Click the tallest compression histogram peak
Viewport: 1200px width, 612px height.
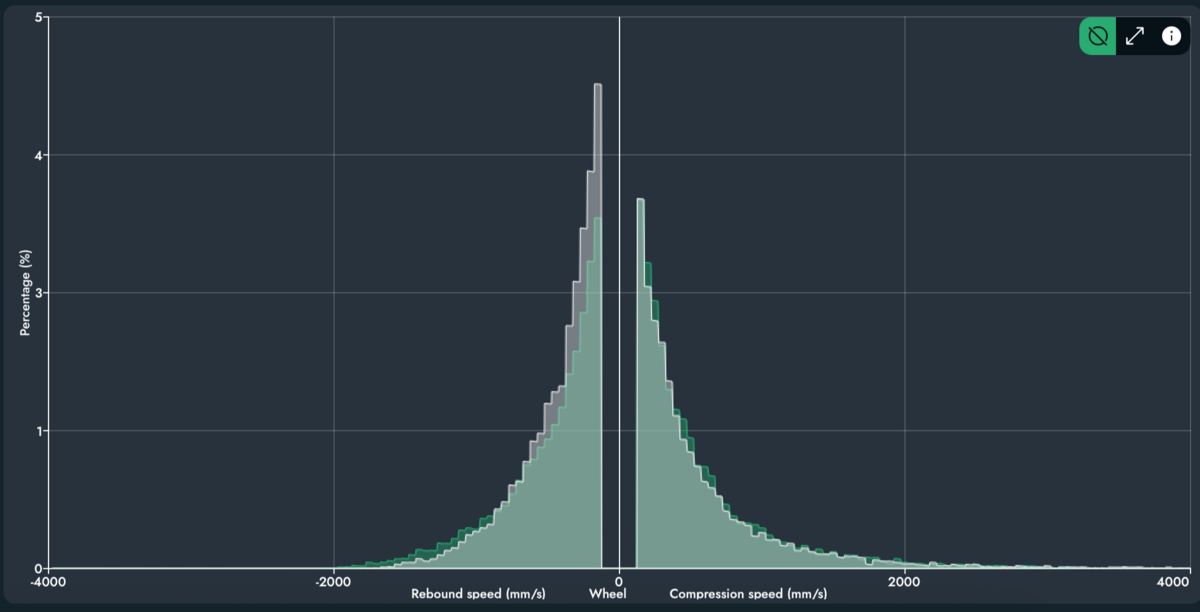640,204
